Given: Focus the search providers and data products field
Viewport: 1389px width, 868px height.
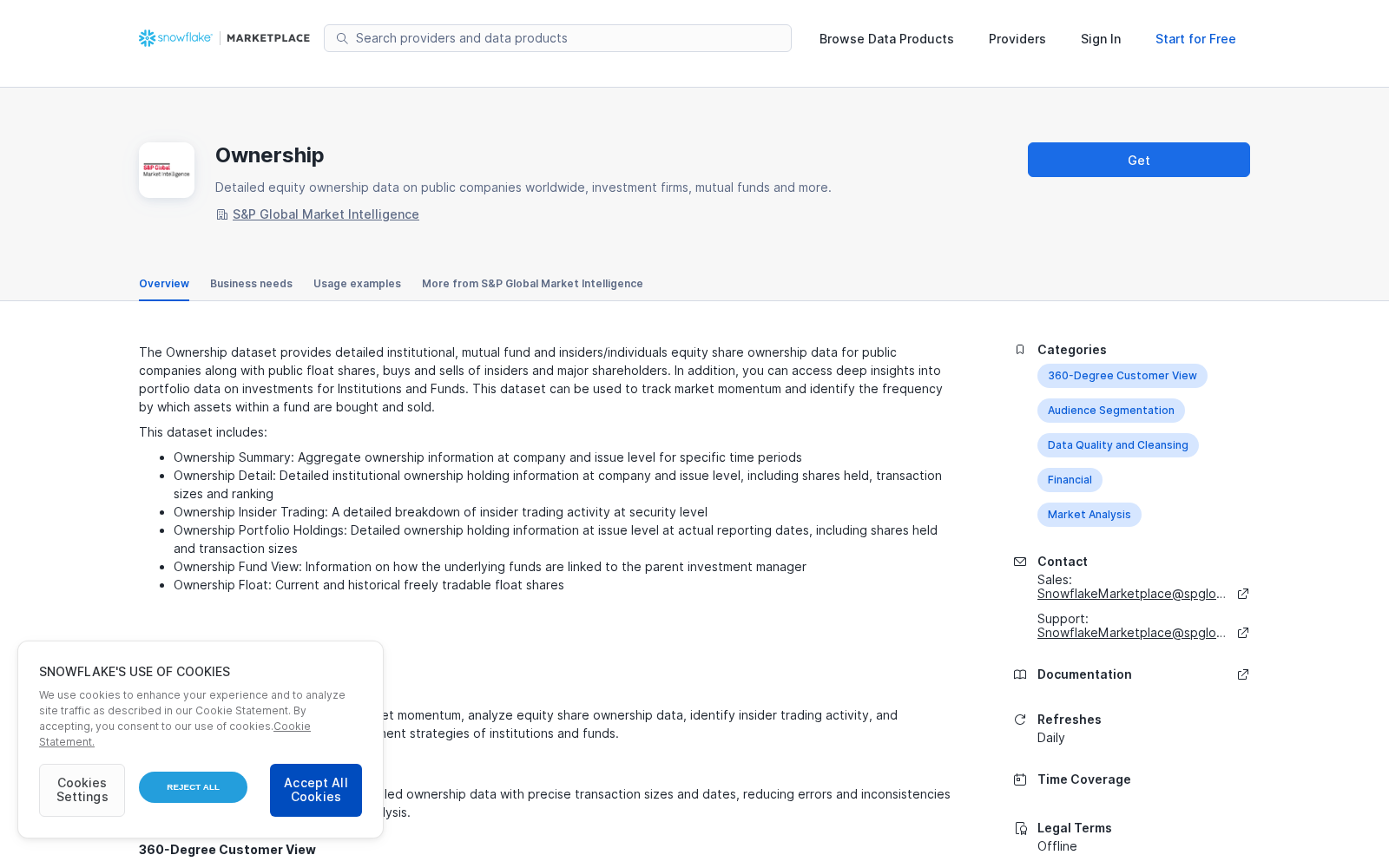Looking at the screenshot, I should 557,38.
